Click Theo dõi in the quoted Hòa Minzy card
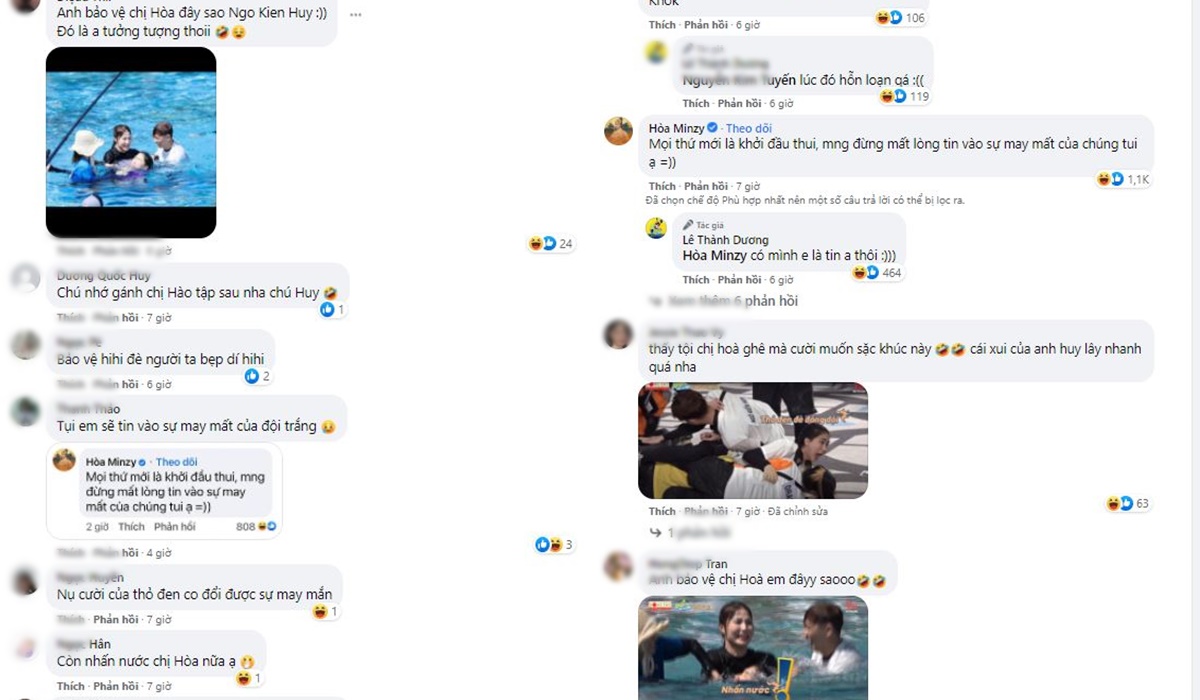 click(176, 462)
